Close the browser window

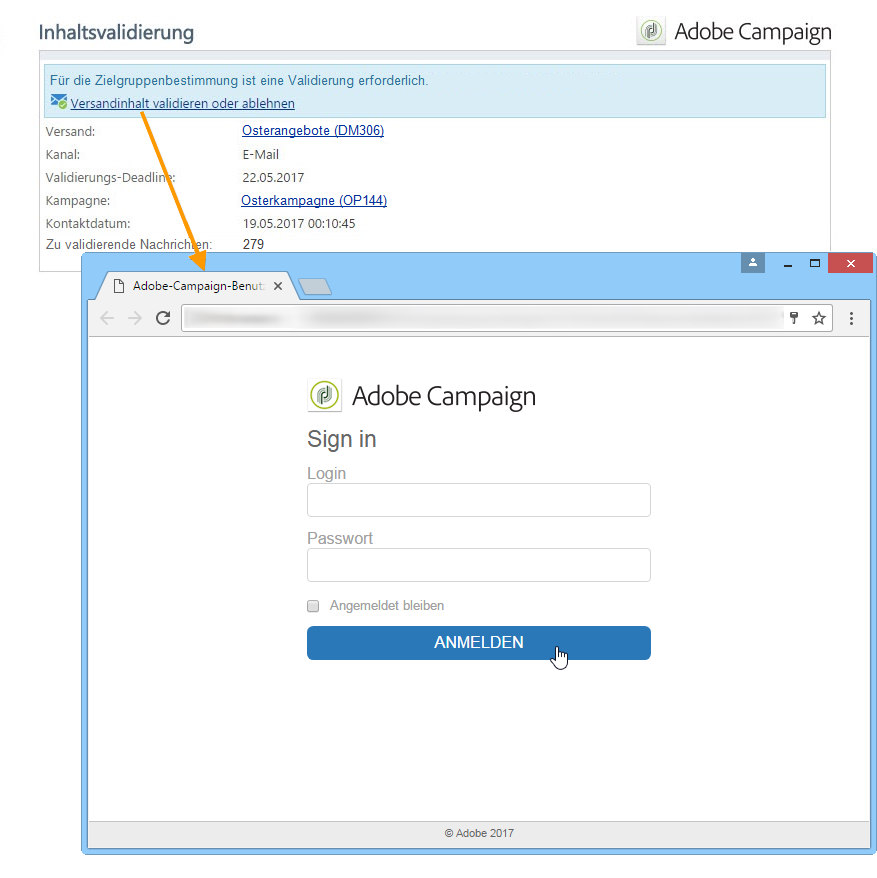850,263
